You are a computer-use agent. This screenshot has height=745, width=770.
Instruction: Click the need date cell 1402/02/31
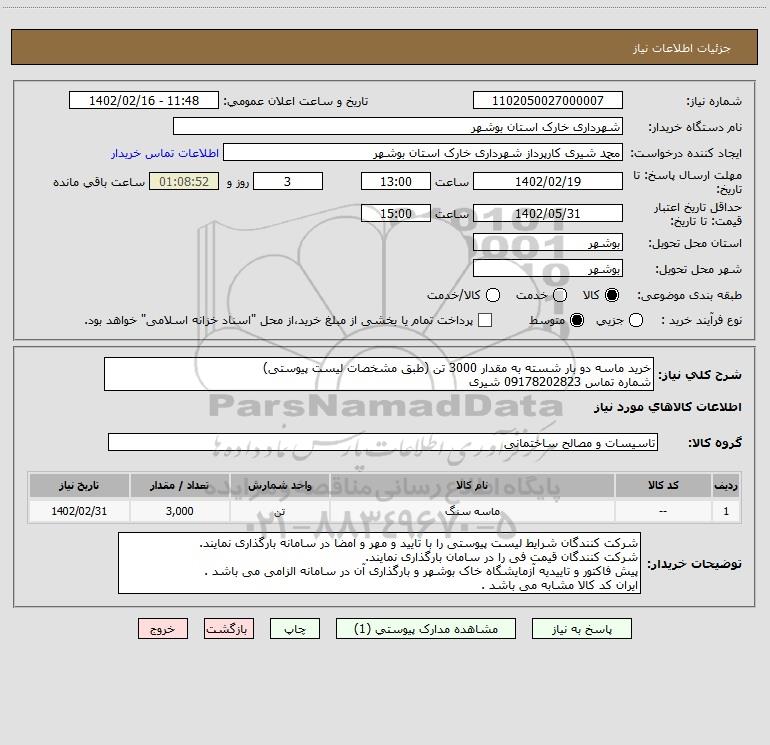79,511
